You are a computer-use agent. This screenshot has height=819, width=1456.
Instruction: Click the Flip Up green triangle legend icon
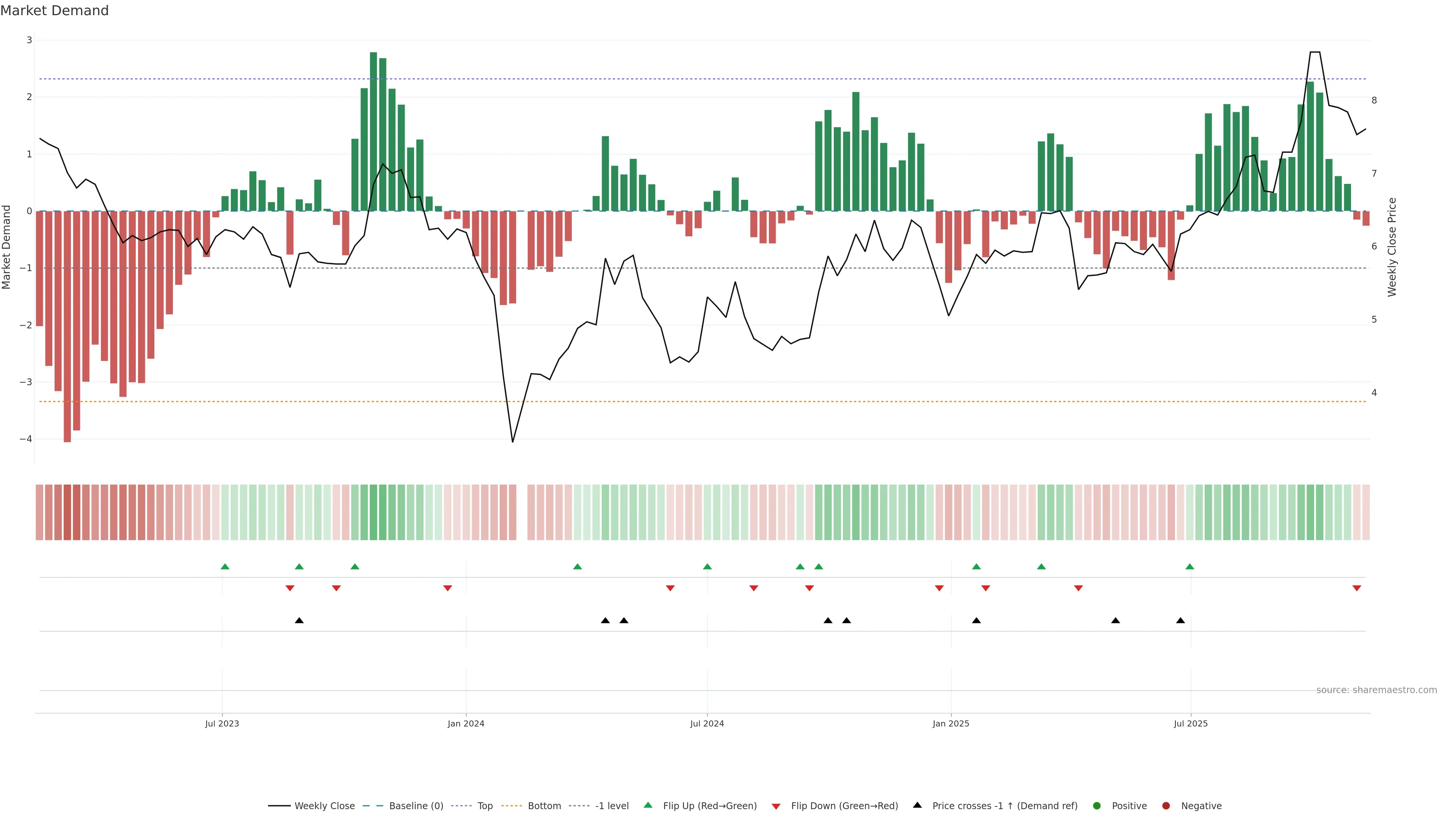648,805
